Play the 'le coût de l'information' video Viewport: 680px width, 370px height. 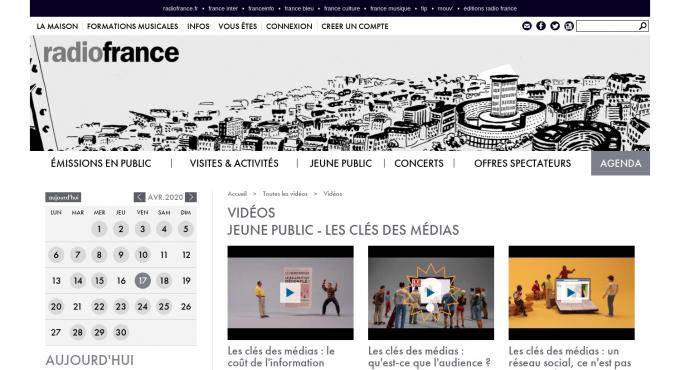pyautogui.click(x=290, y=293)
